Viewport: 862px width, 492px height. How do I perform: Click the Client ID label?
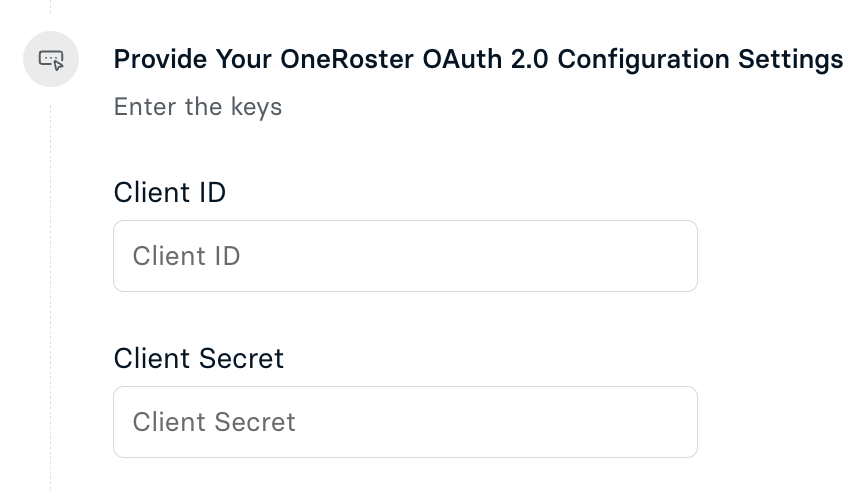click(x=169, y=192)
